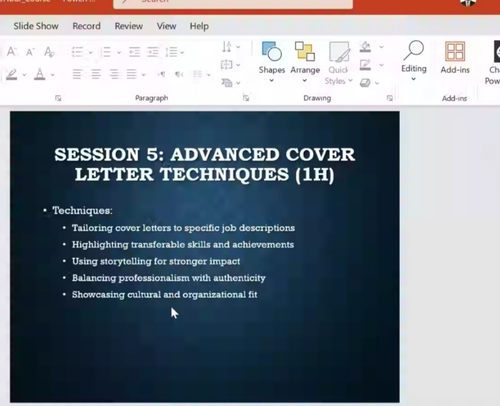The image size is (500, 406).
Task: Increase the list indent level
Action: click(153, 52)
